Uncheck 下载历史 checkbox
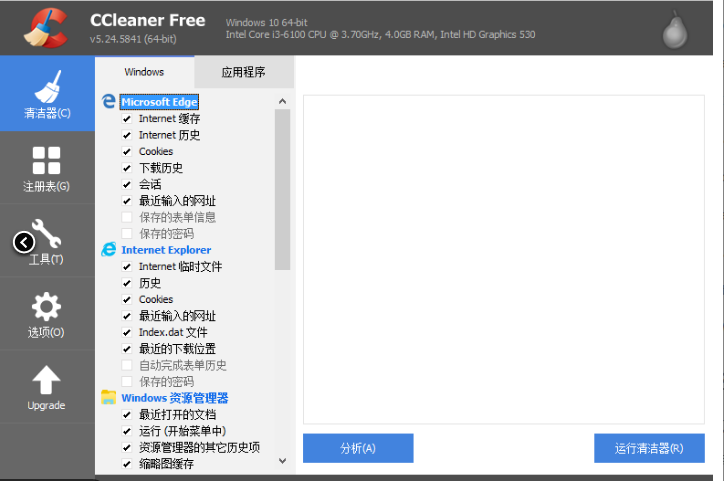Viewport: 724px width, 481px height. click(x=127, y=168)
